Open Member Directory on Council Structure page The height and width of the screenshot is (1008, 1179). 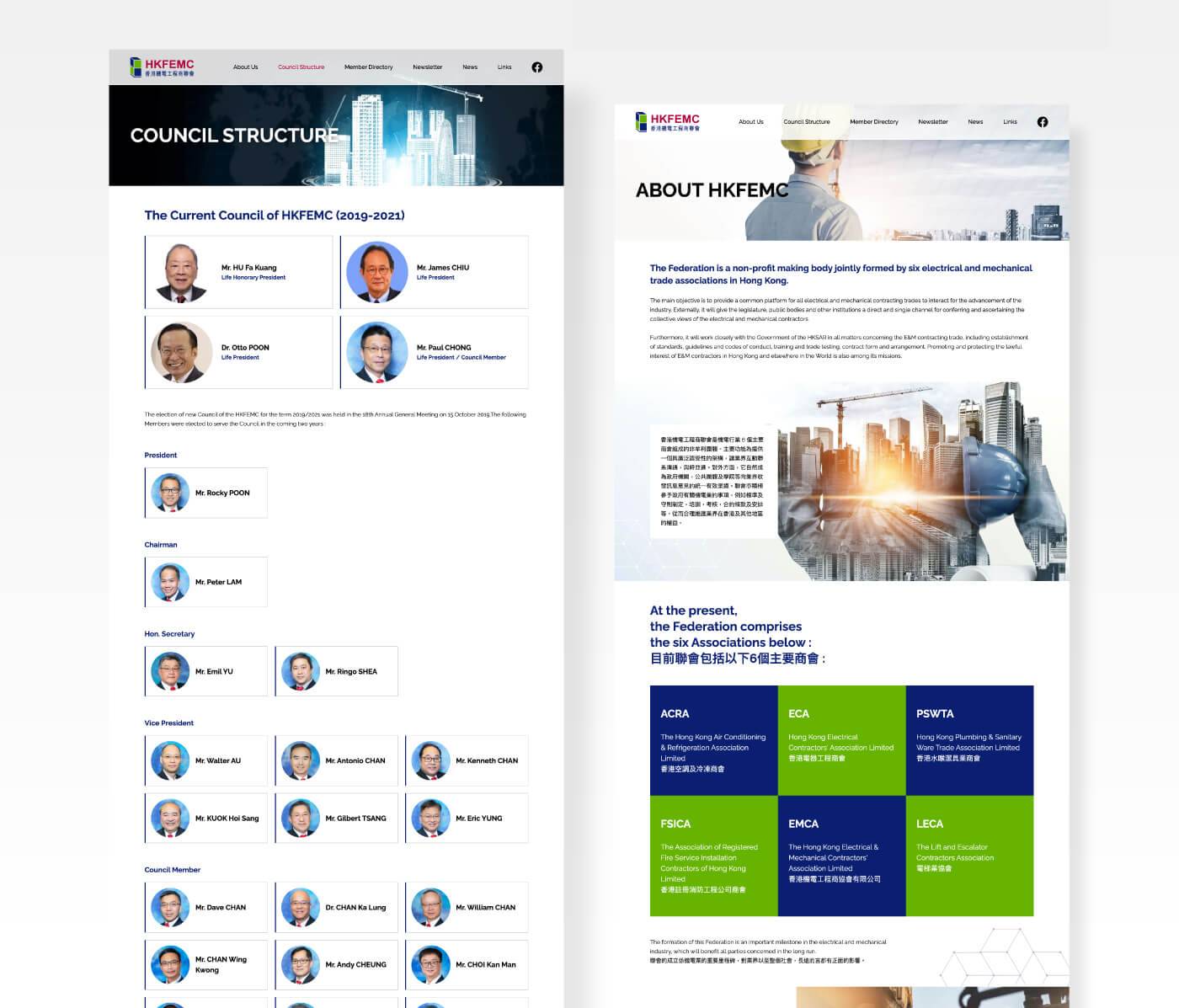368,67
